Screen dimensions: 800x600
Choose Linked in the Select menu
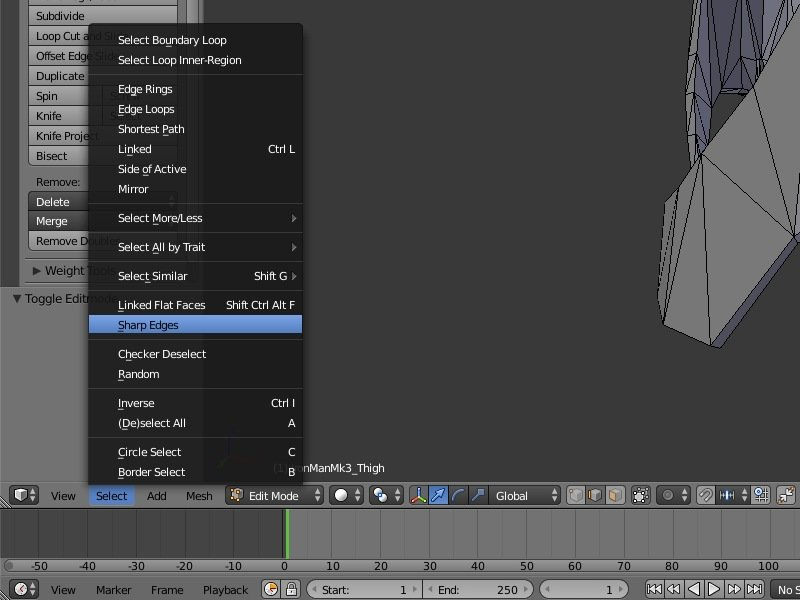tap(195, 149)
